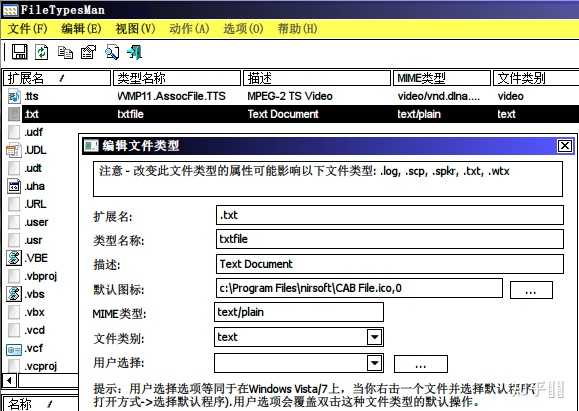
Task: Click the .vbs script icon
Action: point(14,294)
